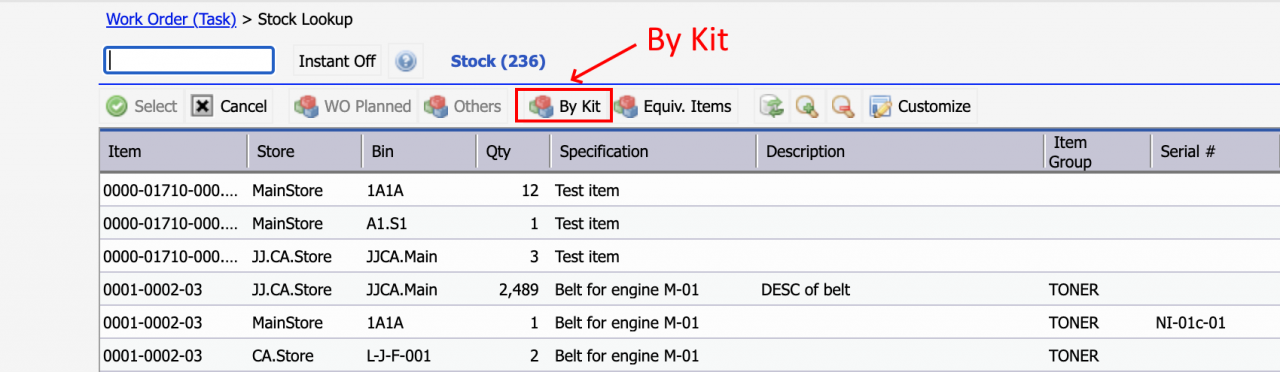Show WO Planned stock items
Viewport: 1280px width, 372px height.
(x=352, y=106)
